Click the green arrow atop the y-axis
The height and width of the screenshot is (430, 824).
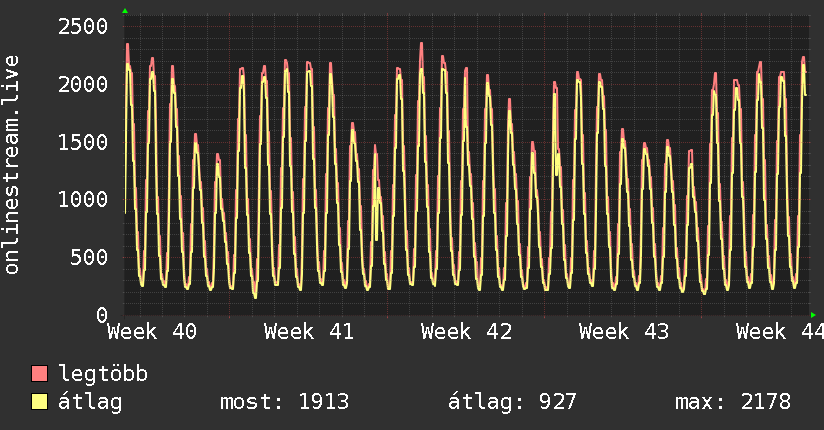pos(125,11)
